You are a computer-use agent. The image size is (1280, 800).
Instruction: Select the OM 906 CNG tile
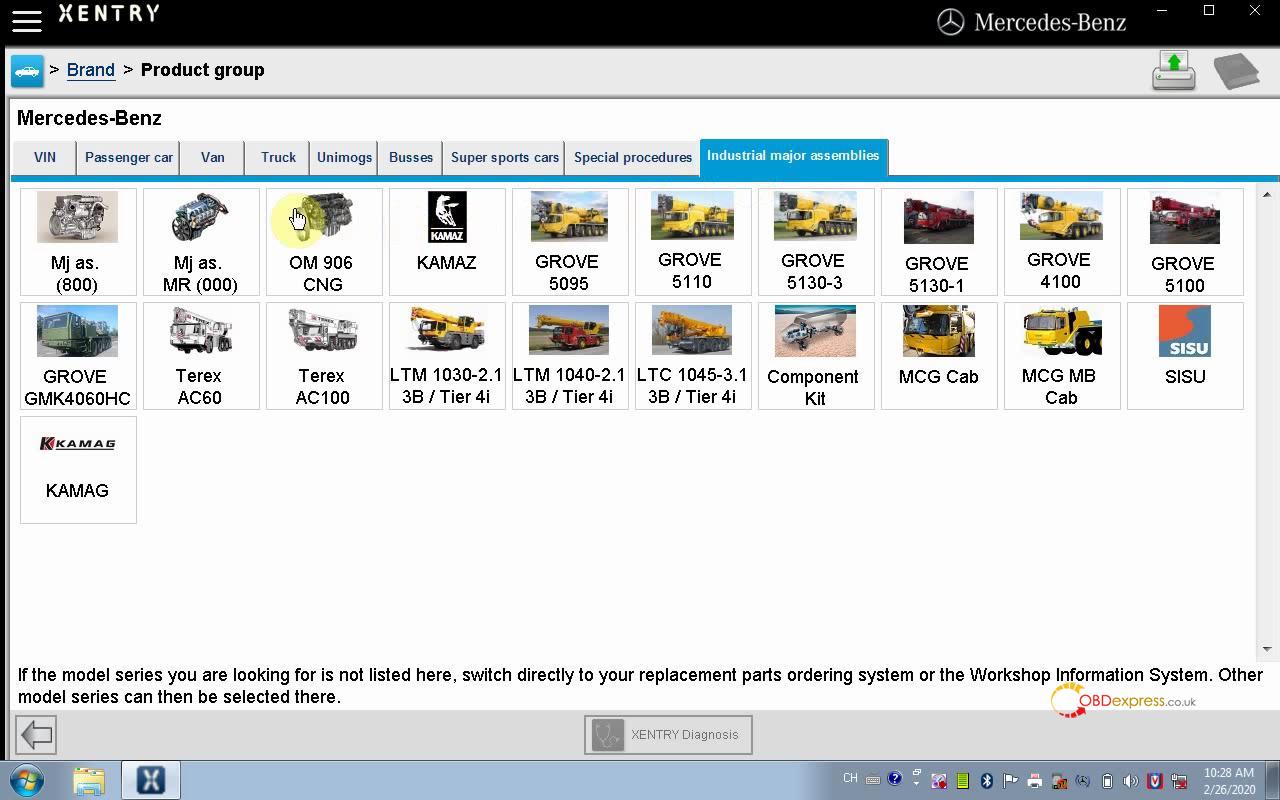(x=324, y=242)
